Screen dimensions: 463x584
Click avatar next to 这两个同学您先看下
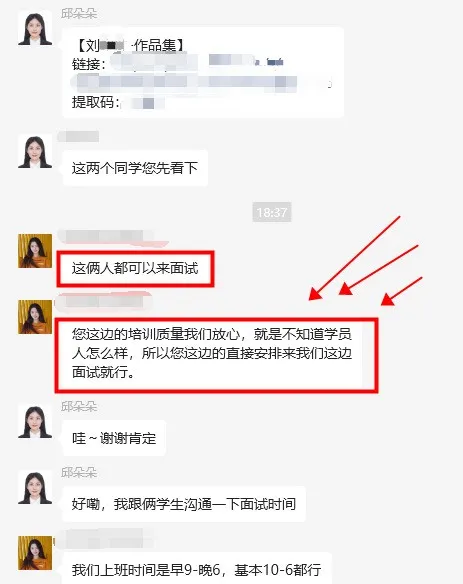coord(35,151)
